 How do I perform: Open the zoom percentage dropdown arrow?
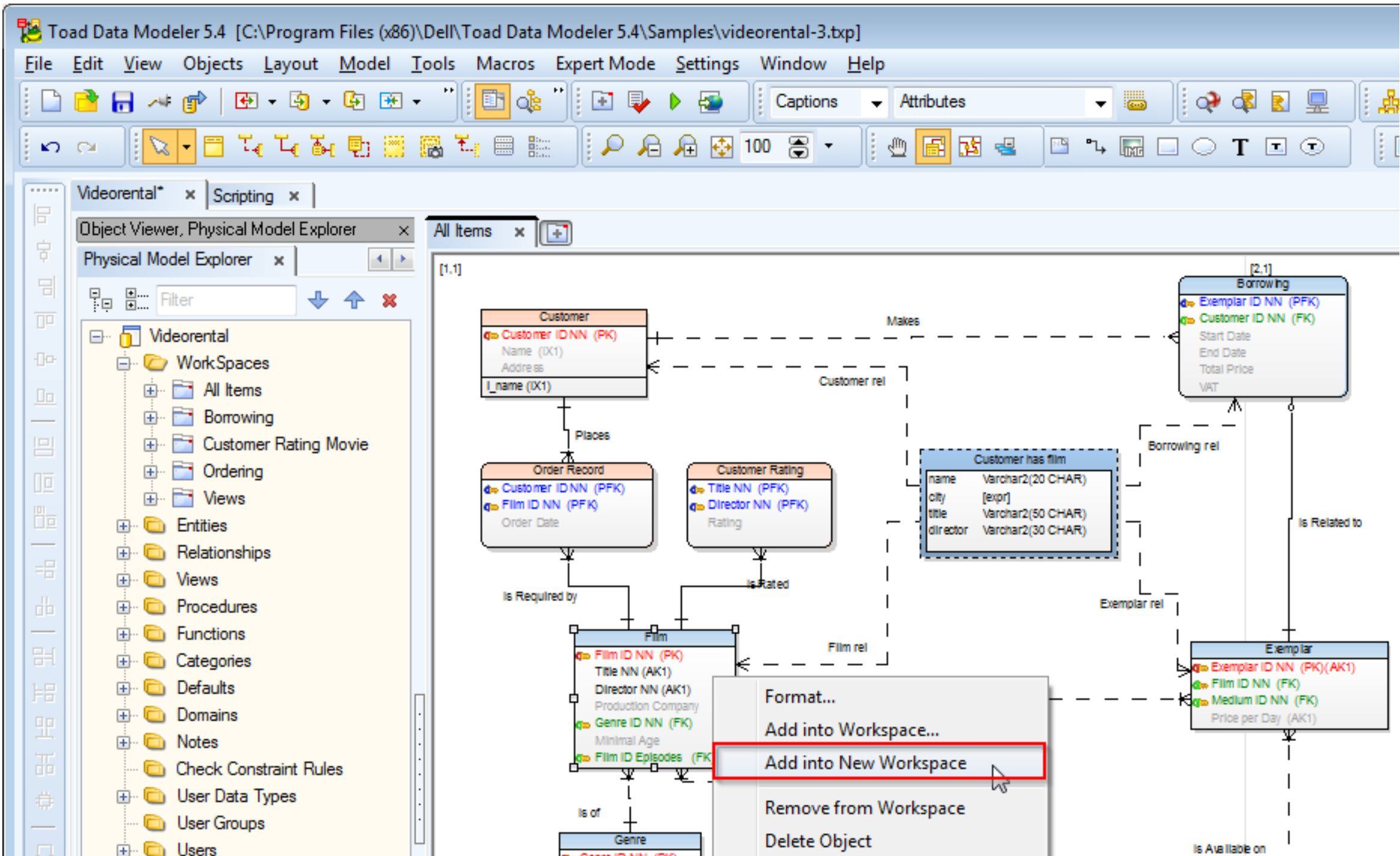point(828,146)
